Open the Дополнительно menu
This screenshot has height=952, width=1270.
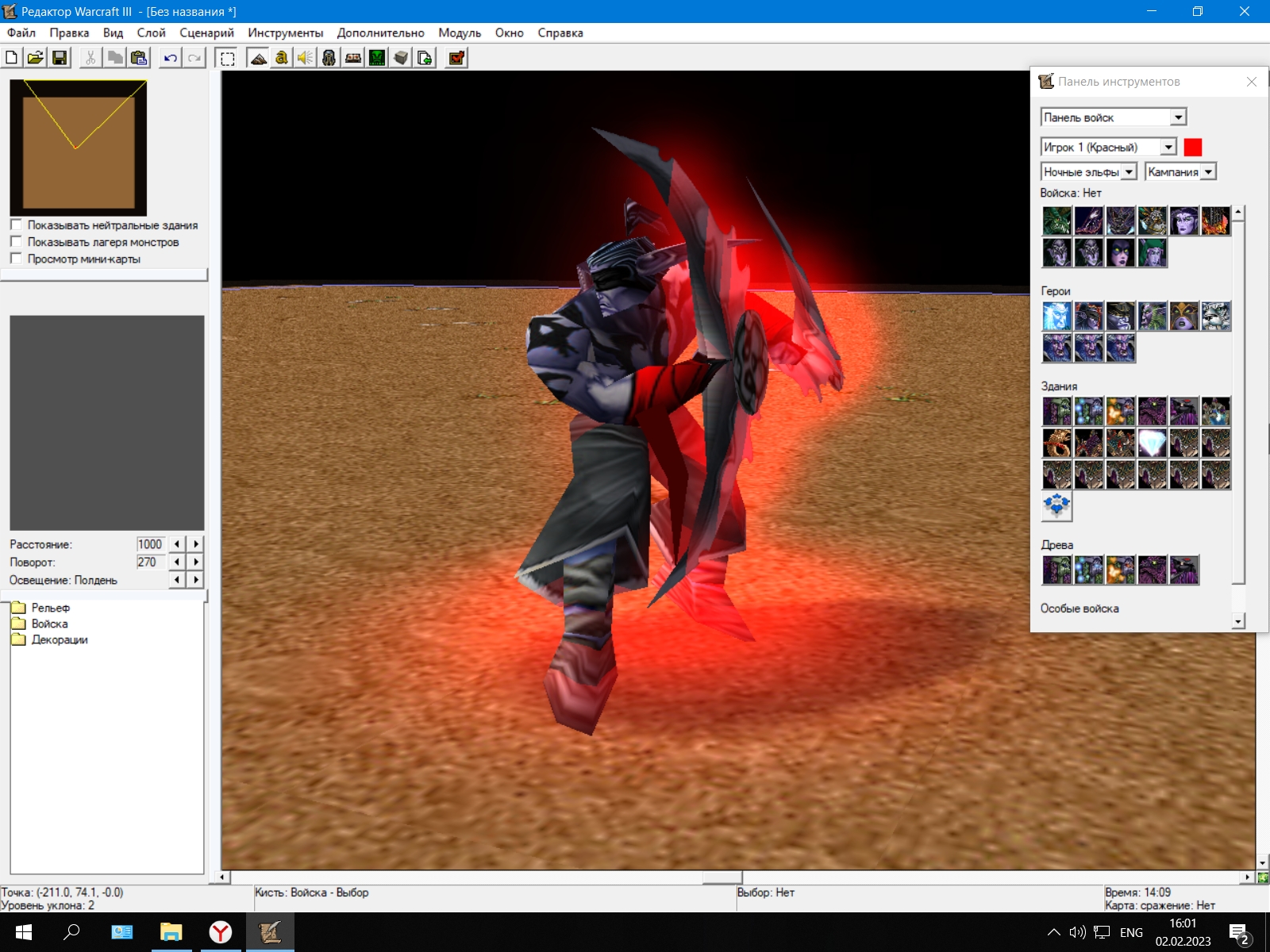(381, 33)
